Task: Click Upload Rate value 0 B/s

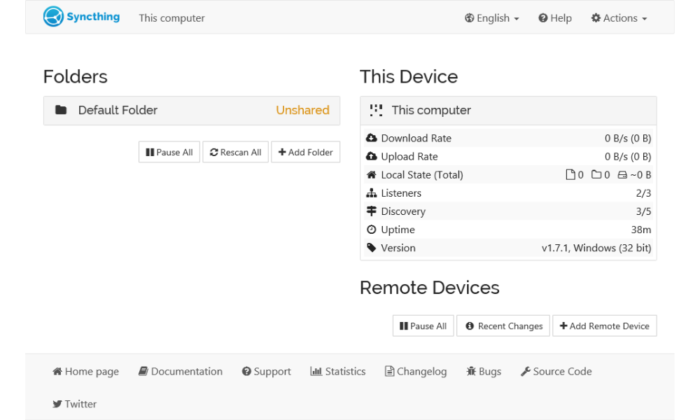Action: coord(628,157)
